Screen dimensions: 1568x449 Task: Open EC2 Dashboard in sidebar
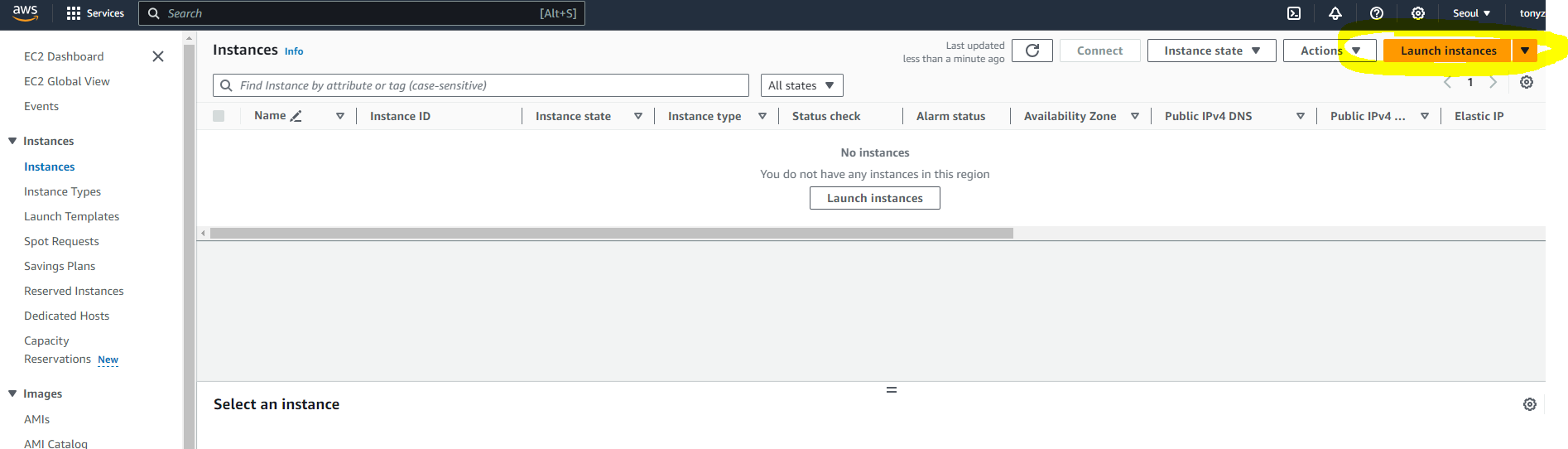tap(64, 56)
